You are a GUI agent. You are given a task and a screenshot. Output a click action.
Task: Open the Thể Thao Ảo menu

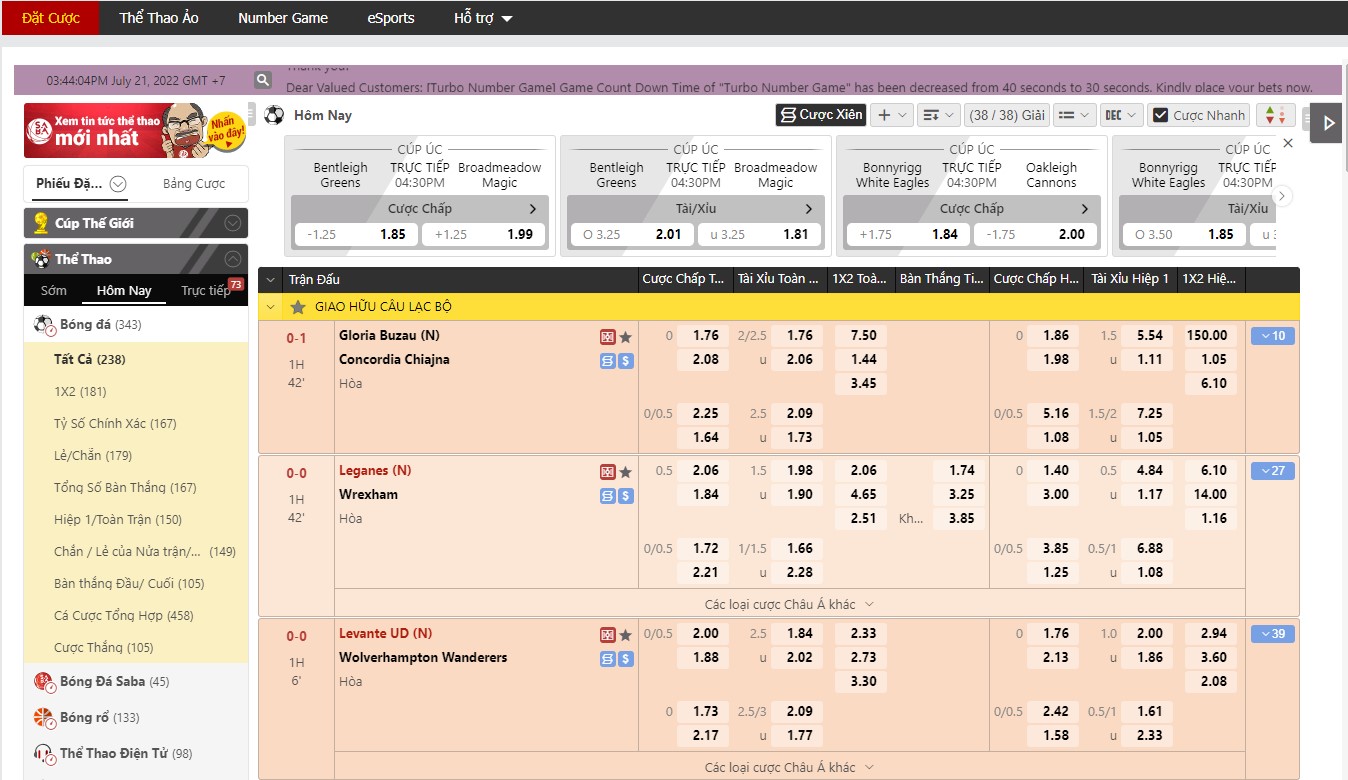159,18
